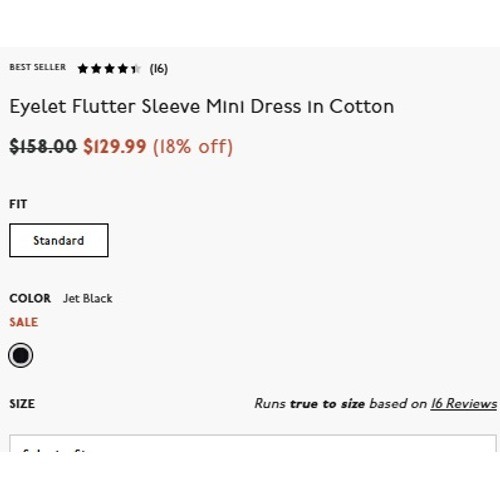
Task: Open the (16) review count
Action: 159,69
